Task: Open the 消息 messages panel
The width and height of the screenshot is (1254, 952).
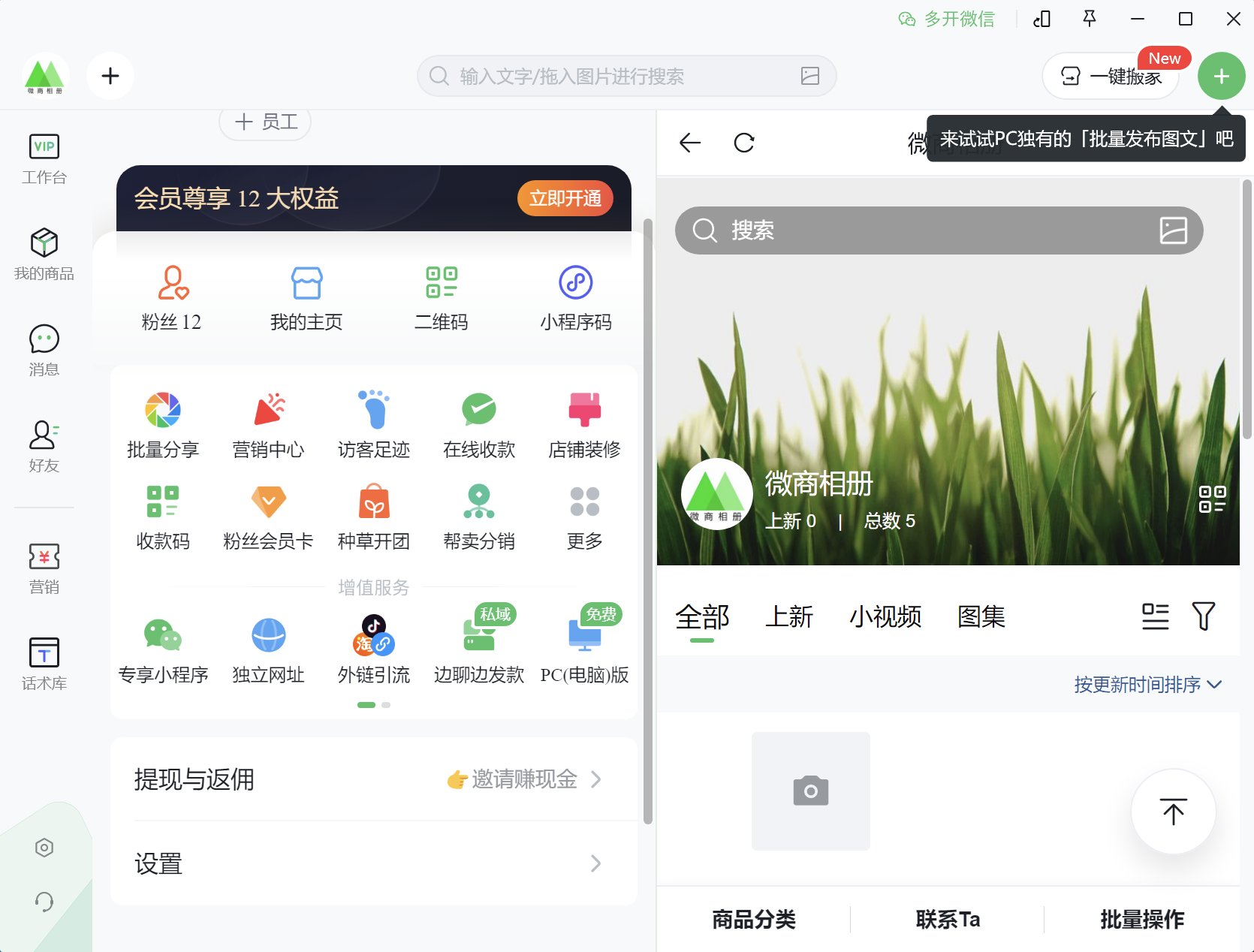Action: pos(44,351)
